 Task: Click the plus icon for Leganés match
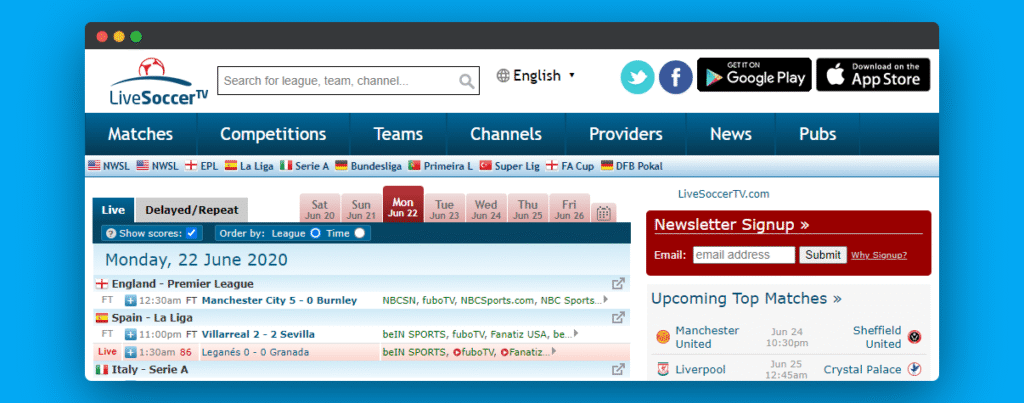(131, 352)
